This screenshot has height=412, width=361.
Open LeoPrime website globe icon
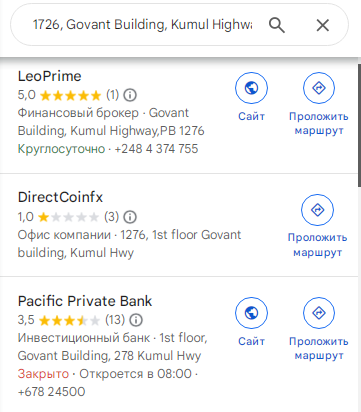(251, 88)
